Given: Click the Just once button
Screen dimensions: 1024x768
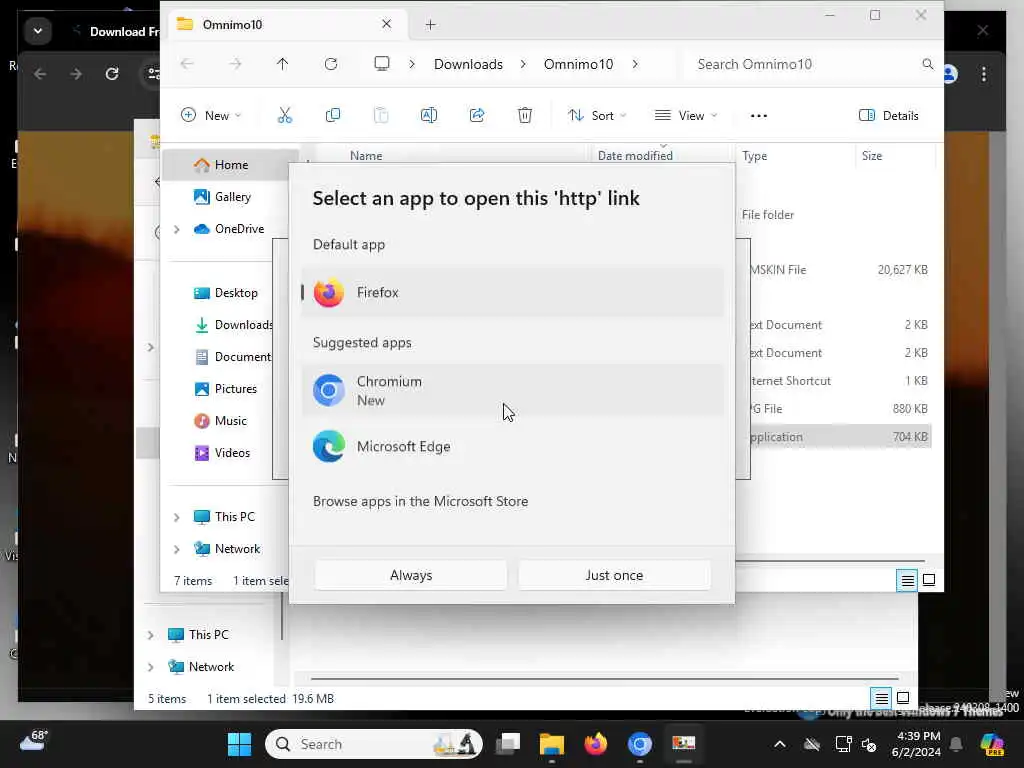Looking at the screenshot, I should [x=614, y=575].
